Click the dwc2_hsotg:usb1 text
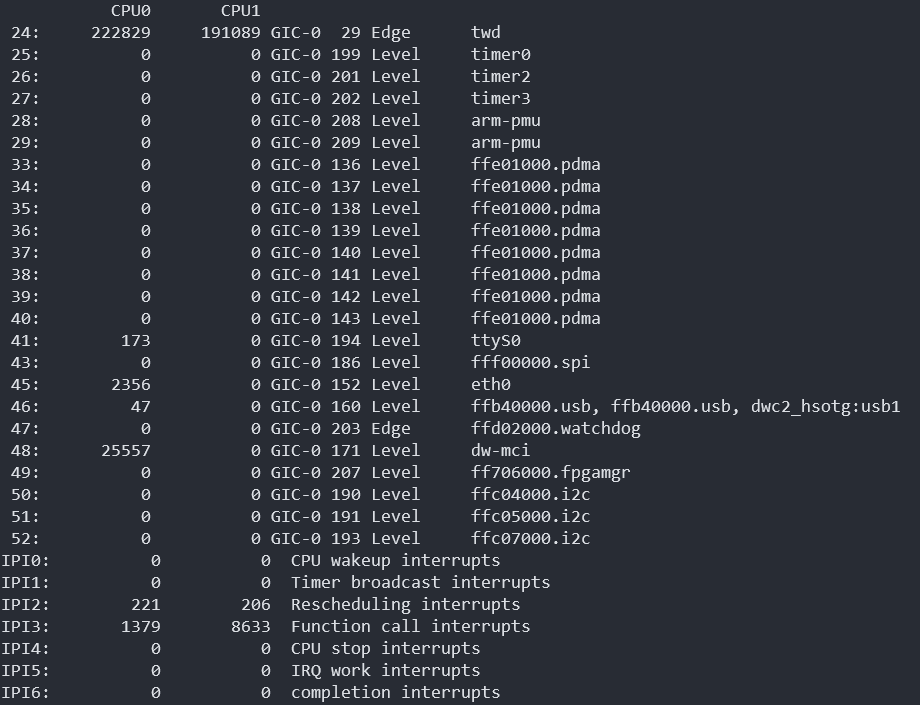This screenshot has height=705, width=920. point(826,407)
